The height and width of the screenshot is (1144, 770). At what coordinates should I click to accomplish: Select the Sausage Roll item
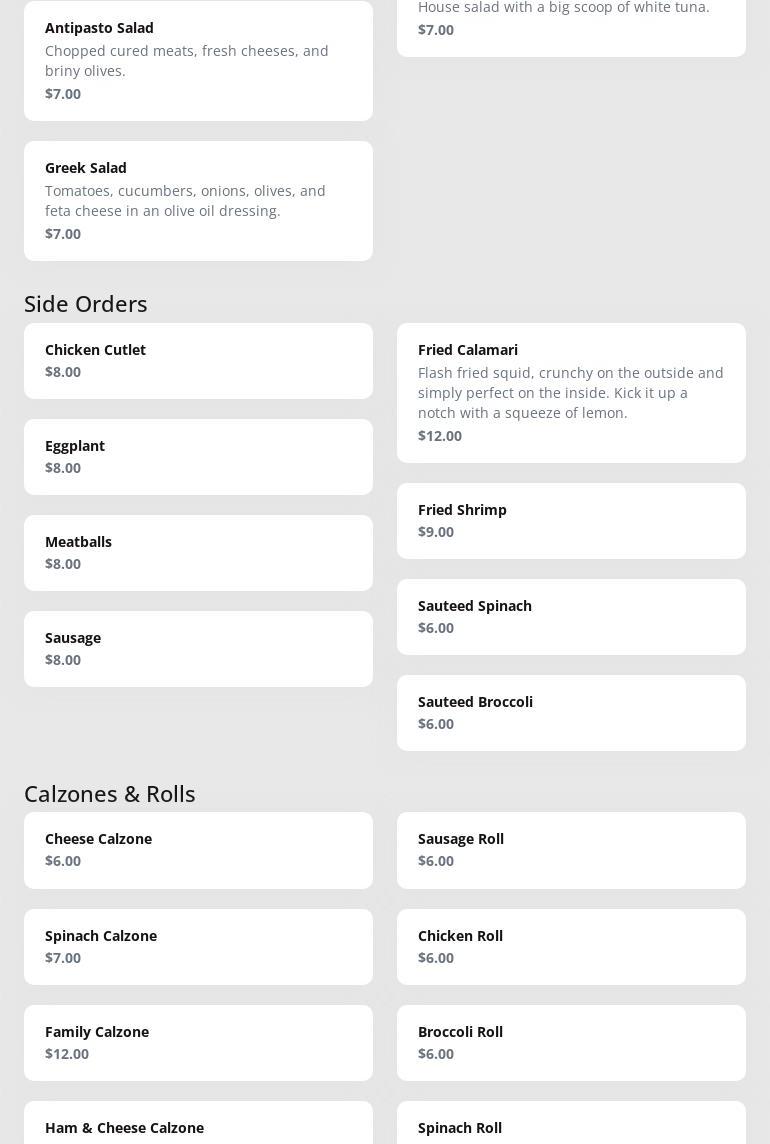point(571,850)
